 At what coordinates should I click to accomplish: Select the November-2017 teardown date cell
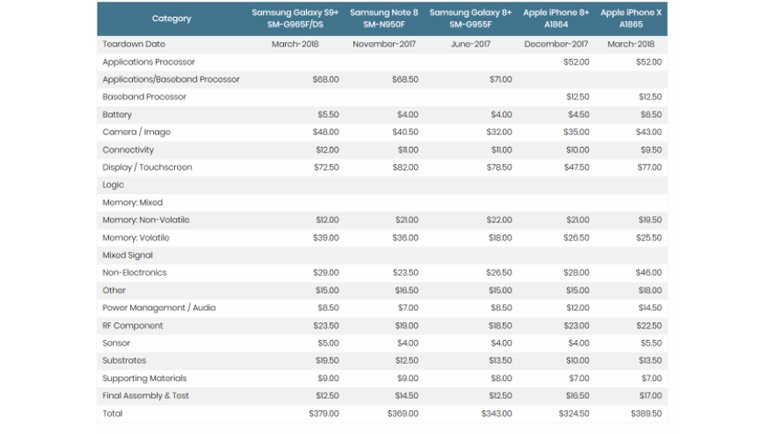coord(384,45)
